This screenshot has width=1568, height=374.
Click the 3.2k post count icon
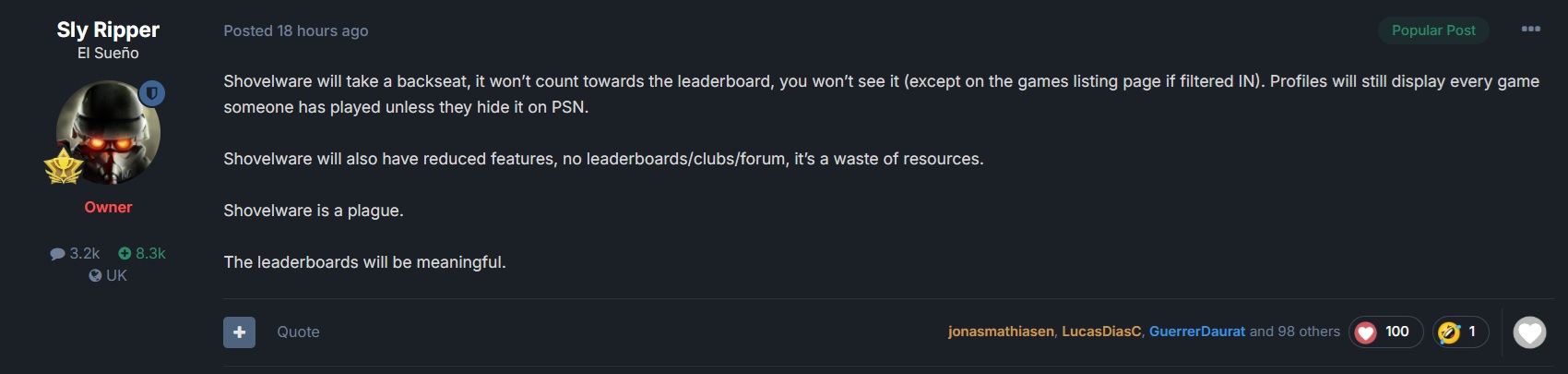[58, 253]
